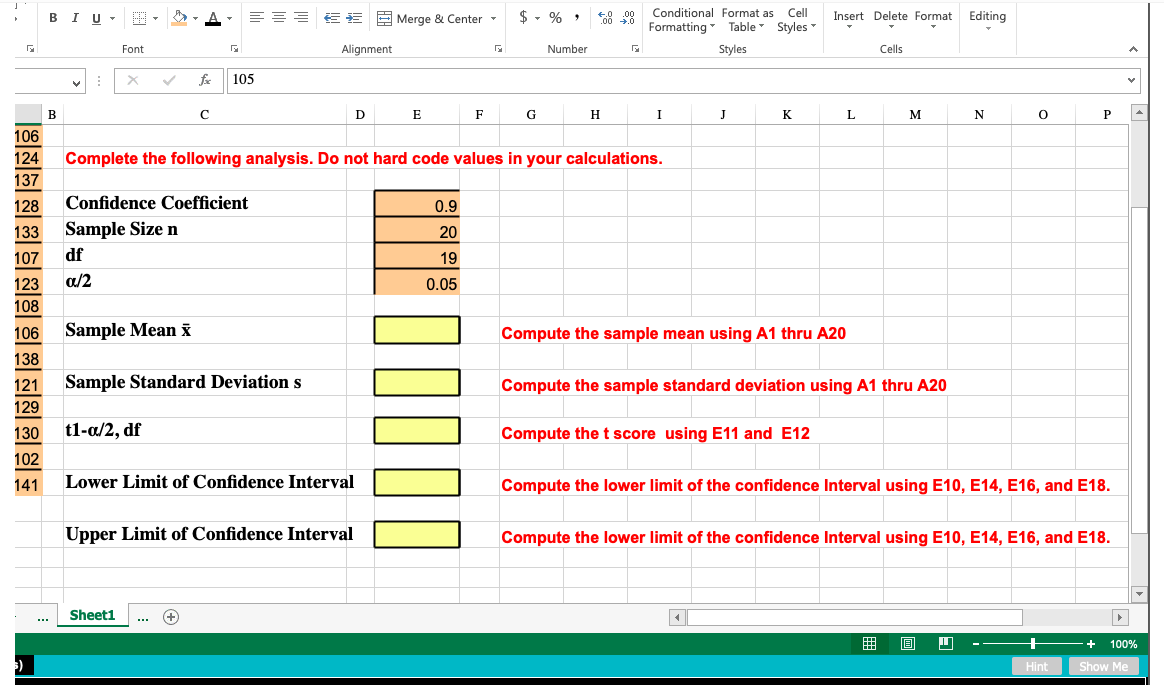The image size is (1164, 691).
Task: Apply the Percent Style number format
Action: [x=555, y=17]
